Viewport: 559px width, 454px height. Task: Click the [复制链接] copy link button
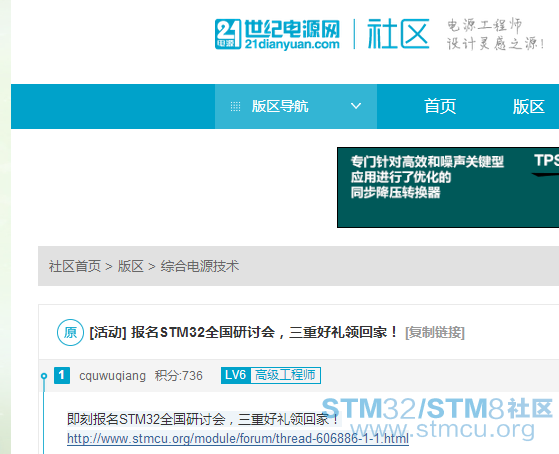point(435,333)
